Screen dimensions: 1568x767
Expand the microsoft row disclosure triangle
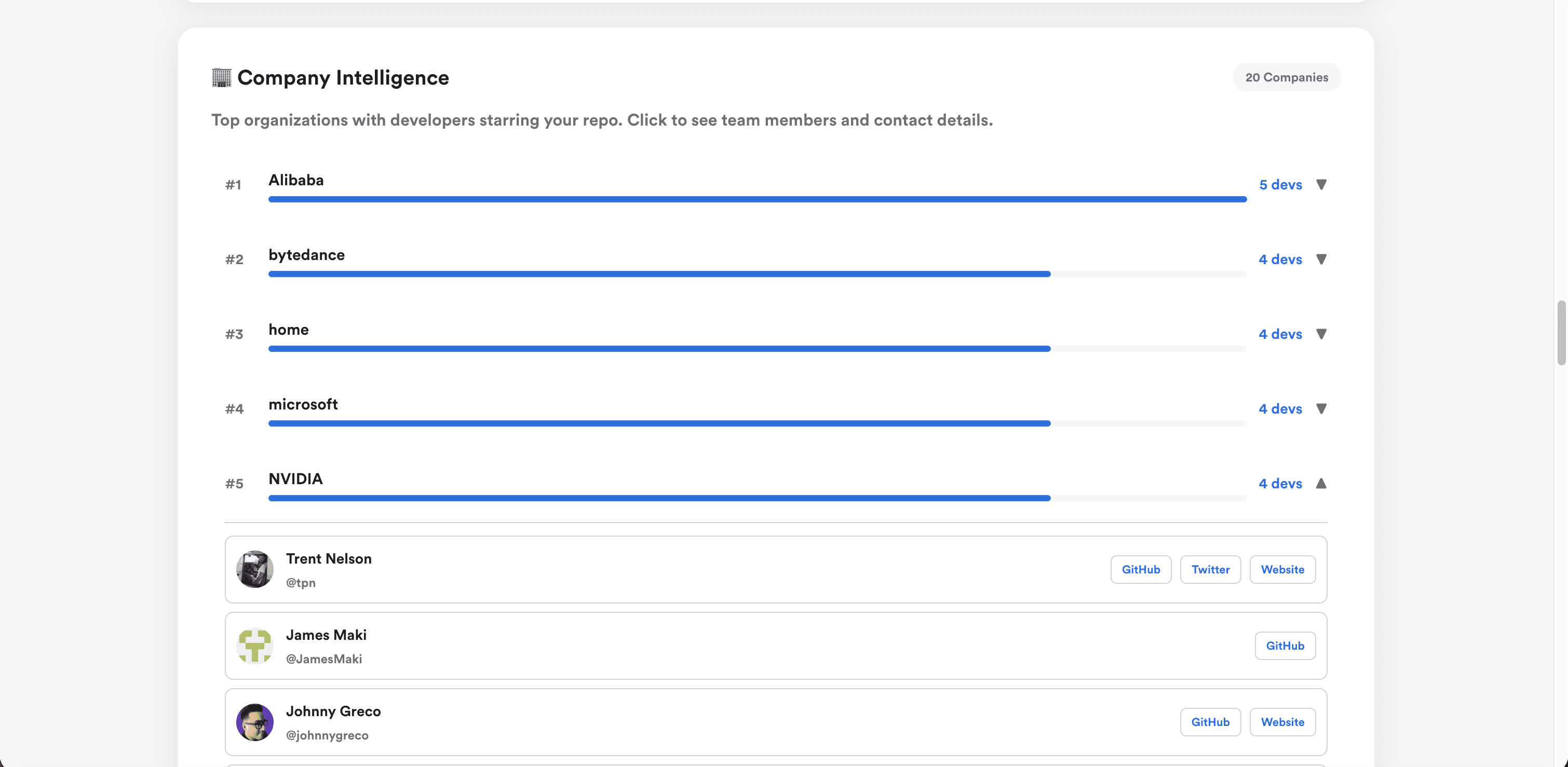pyautogui.click(x=1321, y=409)
